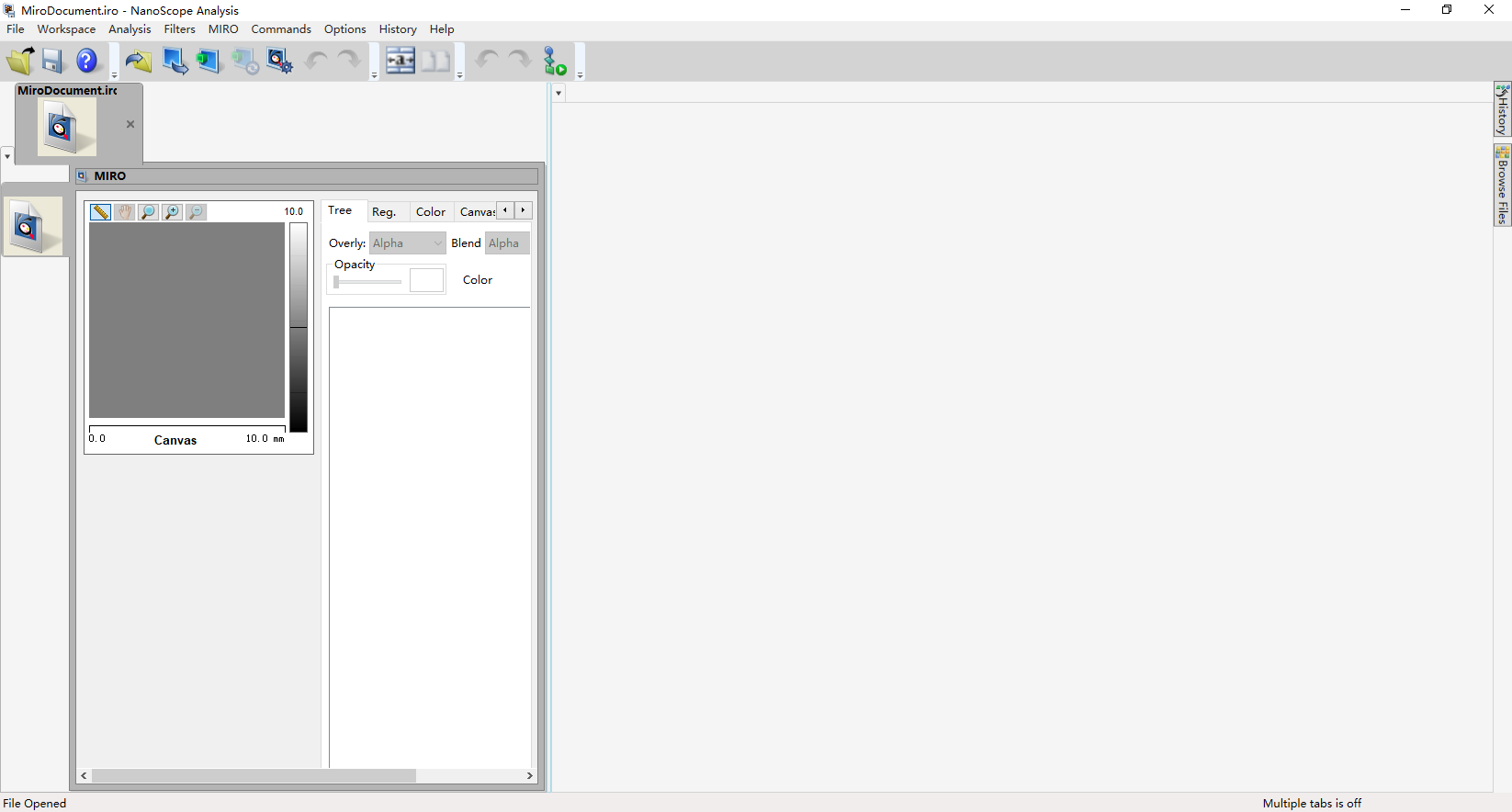
Task: Open the Analysis menu
Action: (x=130, y=29)
